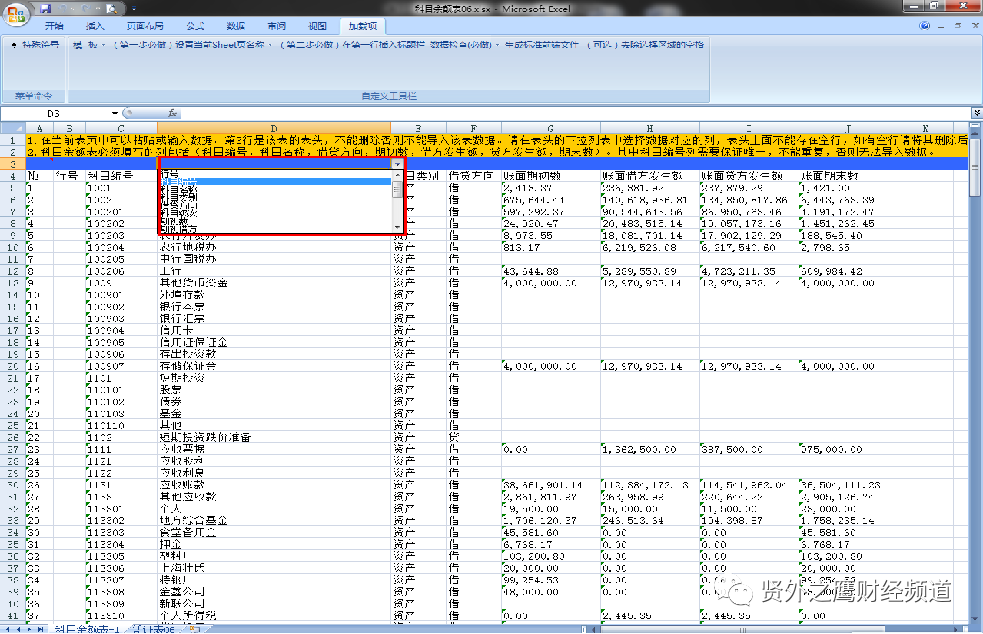Click the dropdown list scrollbar thumb
This screenshot has height=634, width=983.
point(397,189)
